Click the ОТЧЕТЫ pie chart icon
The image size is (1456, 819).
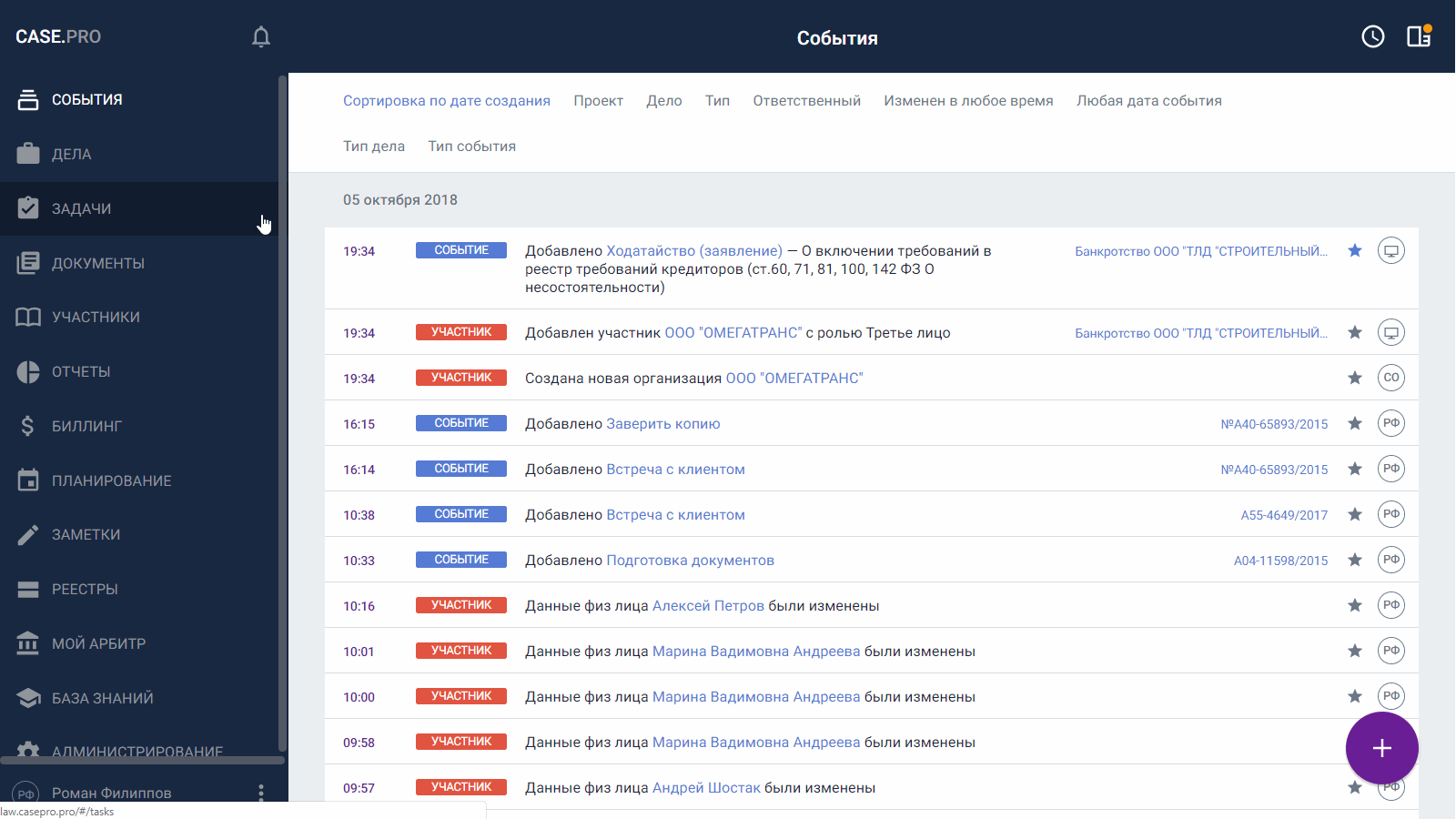pos(28,371)
